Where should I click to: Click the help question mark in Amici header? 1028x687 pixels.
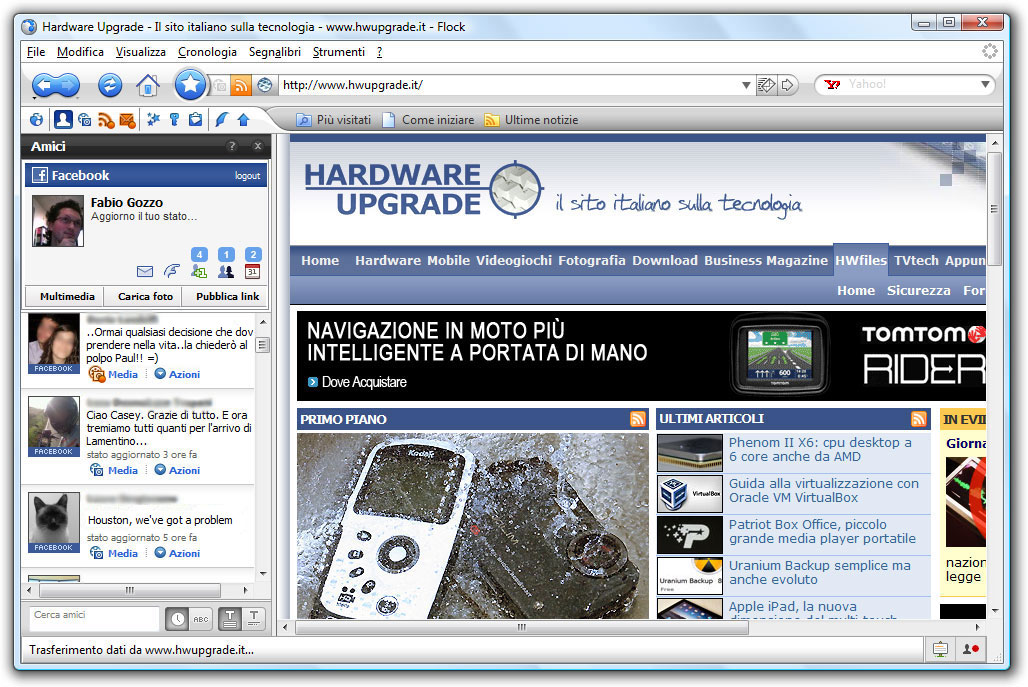(232, 146)
